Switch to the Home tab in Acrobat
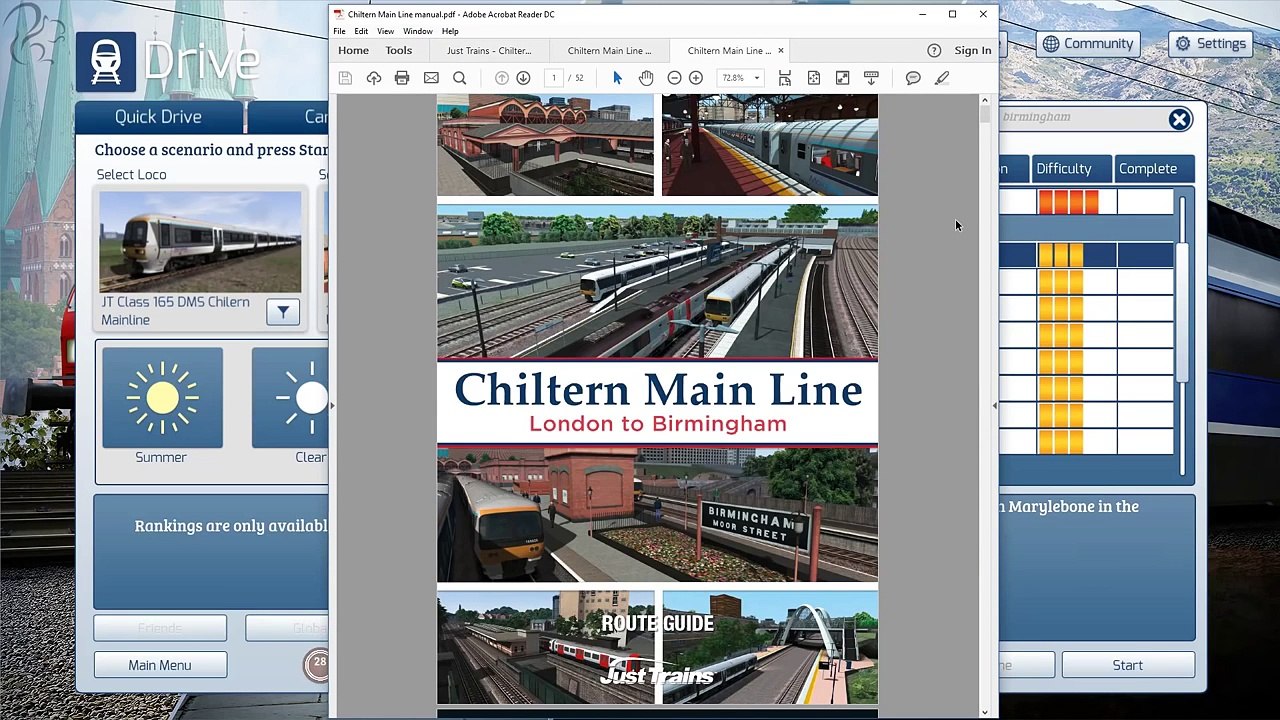The width and height of the screenshot is (1280, 720). tap(353, 50)
